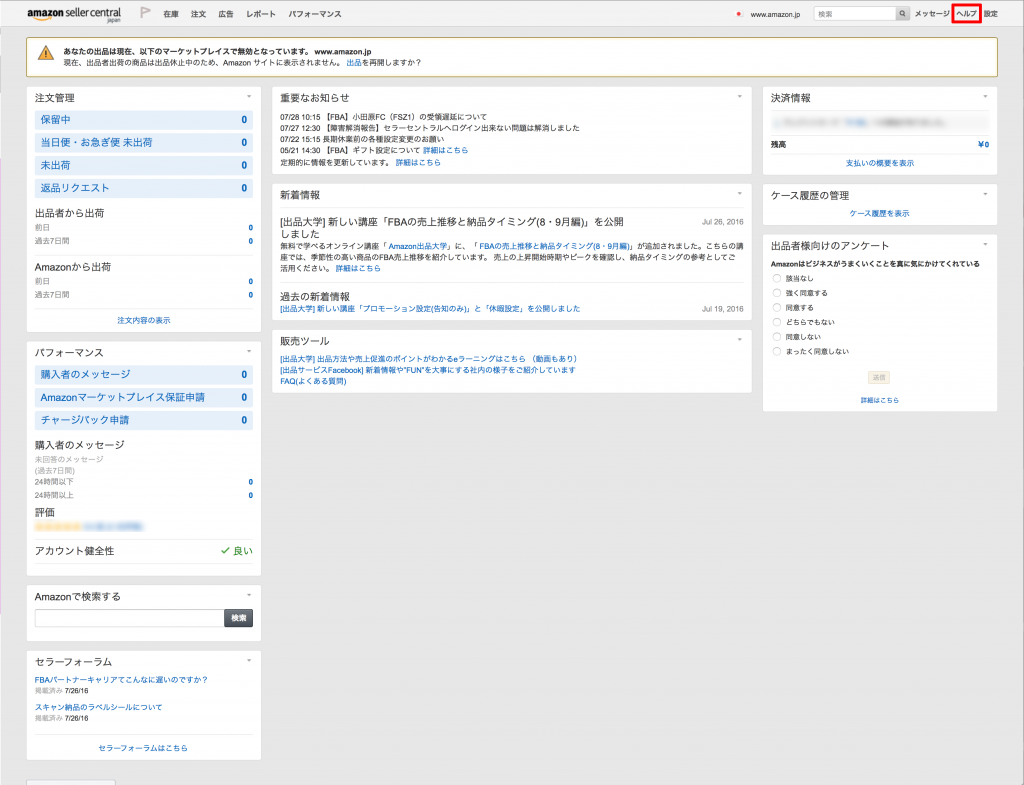This screenshot has height=785, width=1024.
Task: Open the ケース履歴を表示 link
Action: tap(879, 214)
